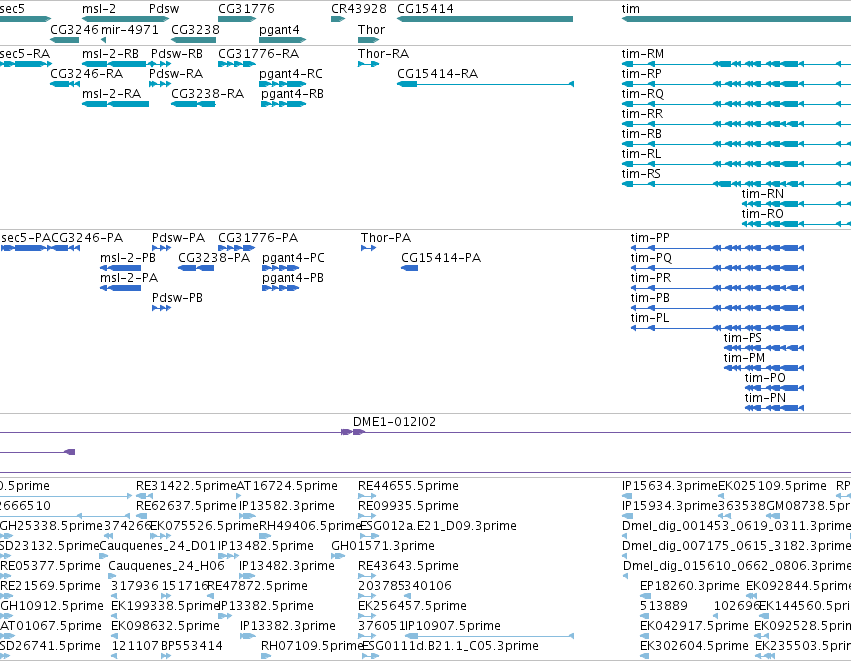Select the RE44655.5prime EST label
This screenshot has width=851, height=661.
[408, 486]
